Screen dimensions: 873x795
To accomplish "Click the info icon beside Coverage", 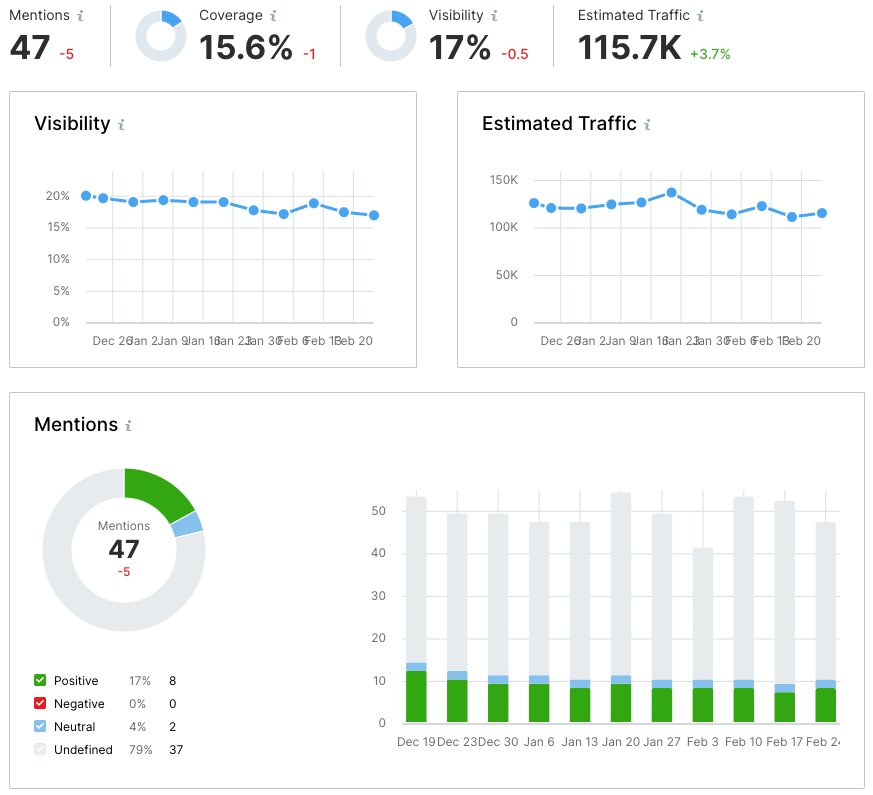I will (273, 16).
